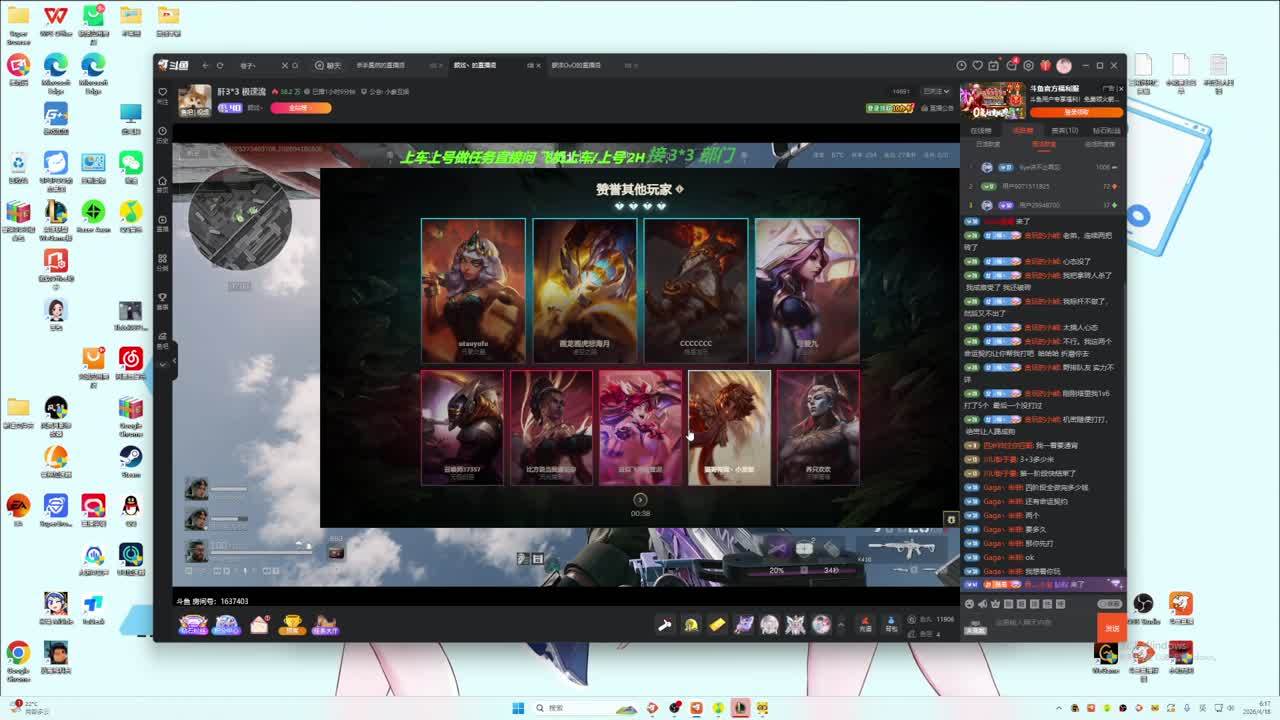Open the dropdown right of streamer header

pyautogui.click(x=936, y=91)
